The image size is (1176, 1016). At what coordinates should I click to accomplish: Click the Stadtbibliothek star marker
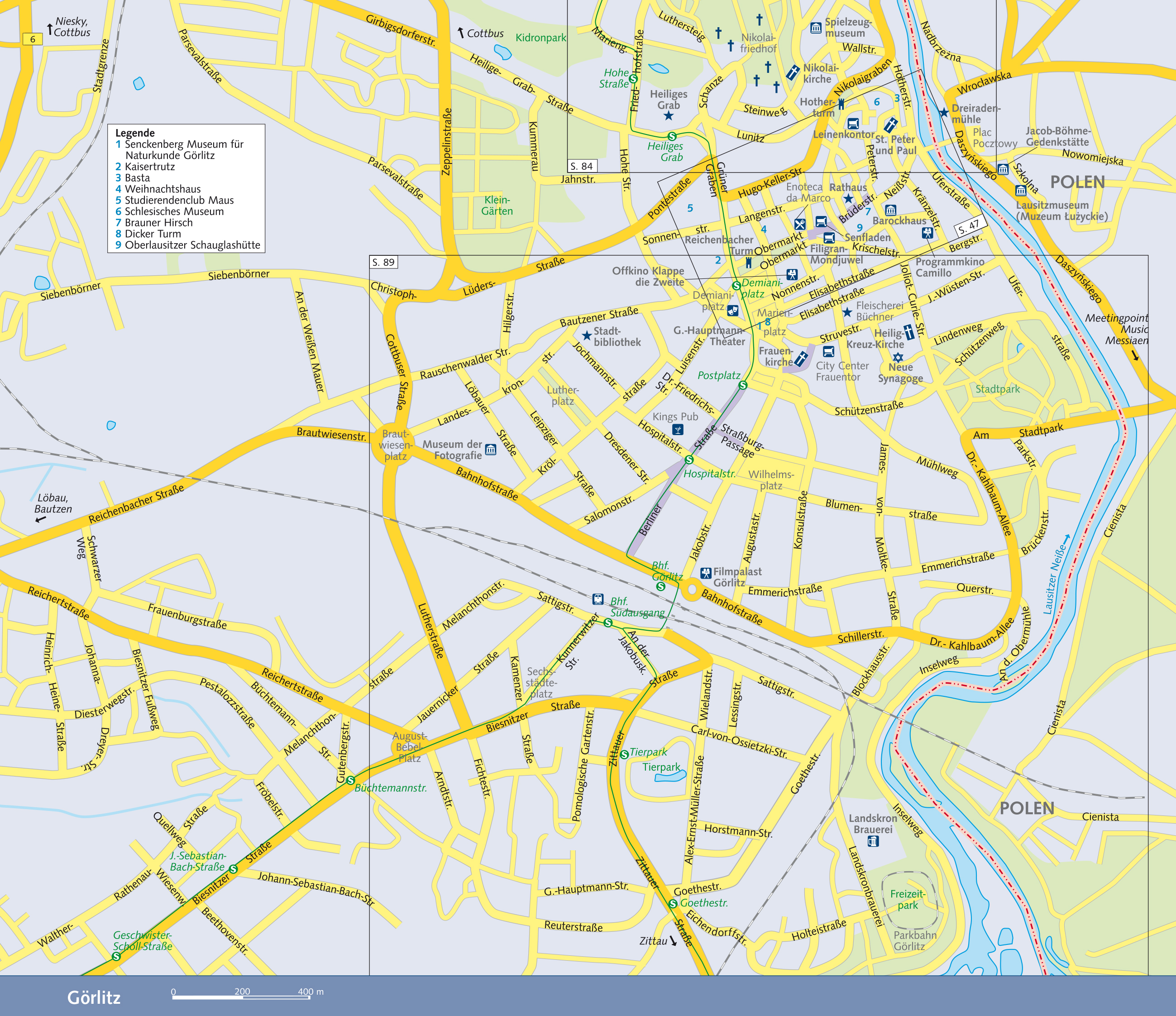pos(587,335)
